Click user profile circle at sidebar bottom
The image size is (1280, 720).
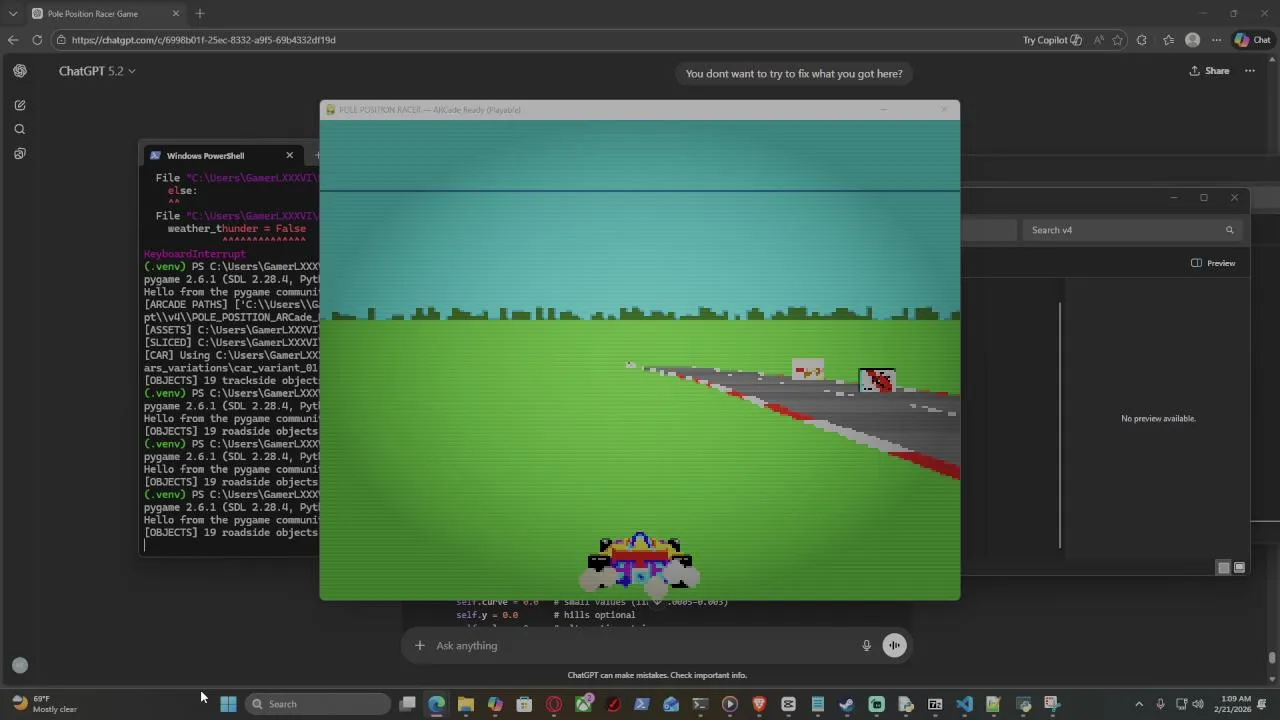point(20,665)
